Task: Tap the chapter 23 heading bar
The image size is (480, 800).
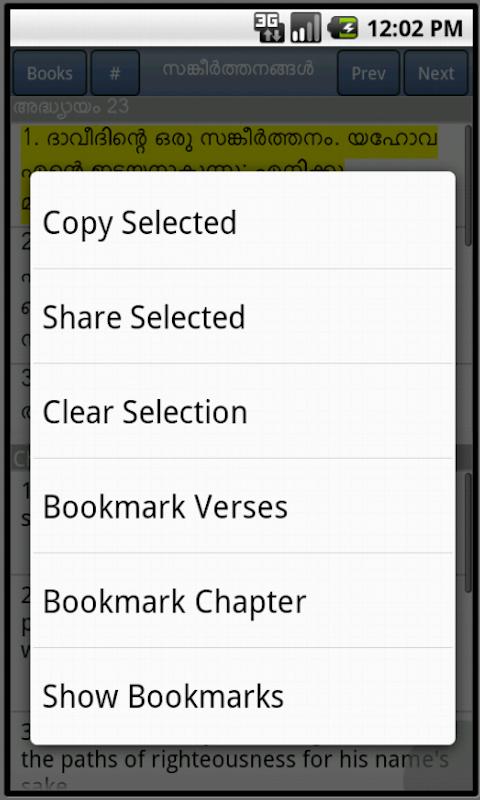Action: coord(240,107)
